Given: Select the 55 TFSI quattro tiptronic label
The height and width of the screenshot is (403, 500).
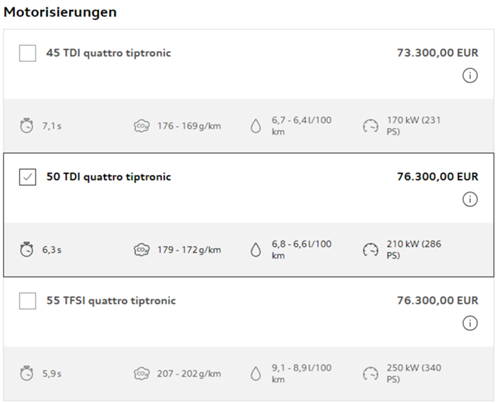Looking at the screenshot, I should 111,301.
